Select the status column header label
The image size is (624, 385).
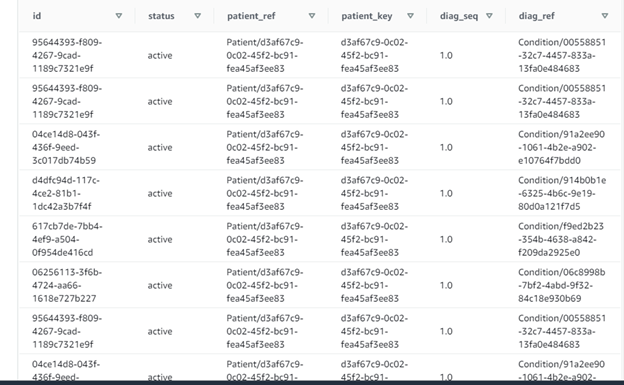click(161, 16)
